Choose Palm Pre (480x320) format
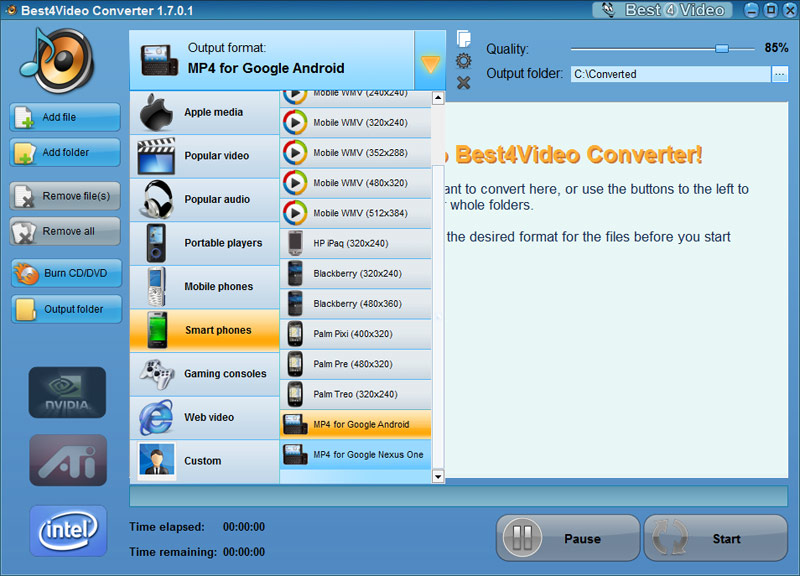Image resolution: width=800 pixels, height=576 pixels. pyautogui.click(x=356, y=364)
